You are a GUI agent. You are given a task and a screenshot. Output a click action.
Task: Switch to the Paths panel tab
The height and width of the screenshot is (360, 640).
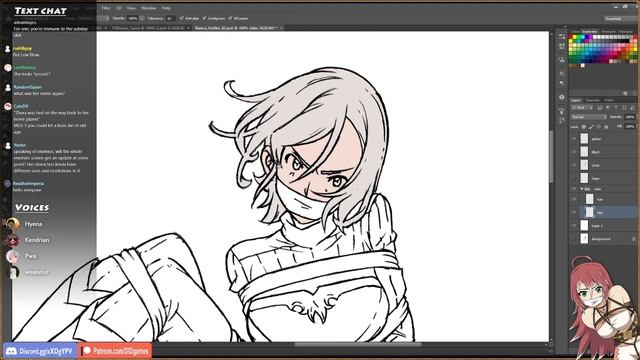coord(609,100)
